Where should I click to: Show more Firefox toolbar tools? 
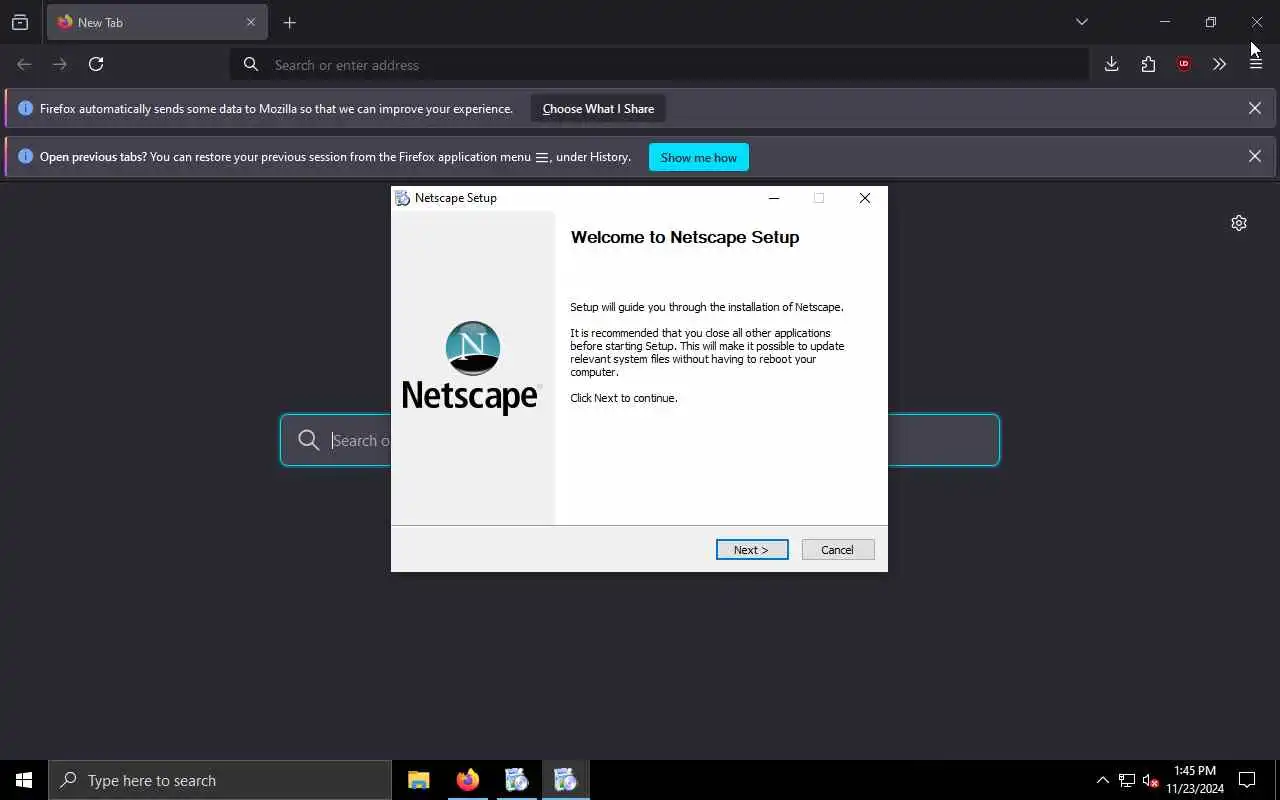coord(1219,64)
